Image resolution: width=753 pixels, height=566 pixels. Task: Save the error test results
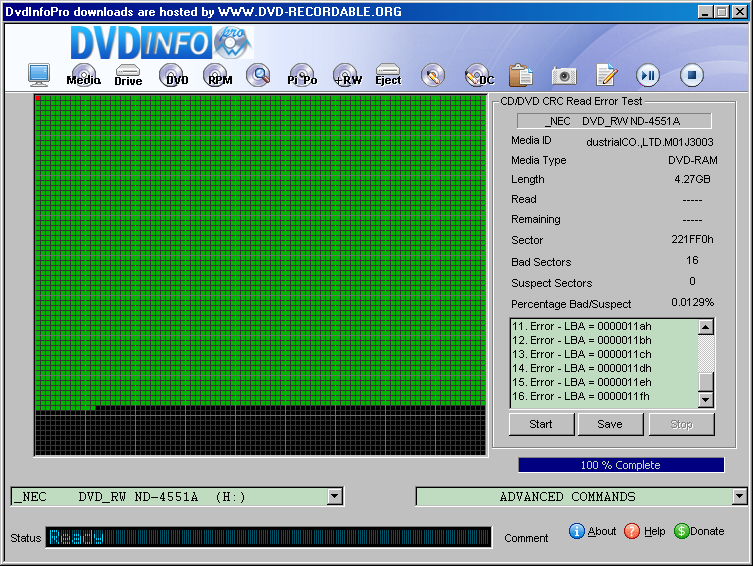[610, 424]
